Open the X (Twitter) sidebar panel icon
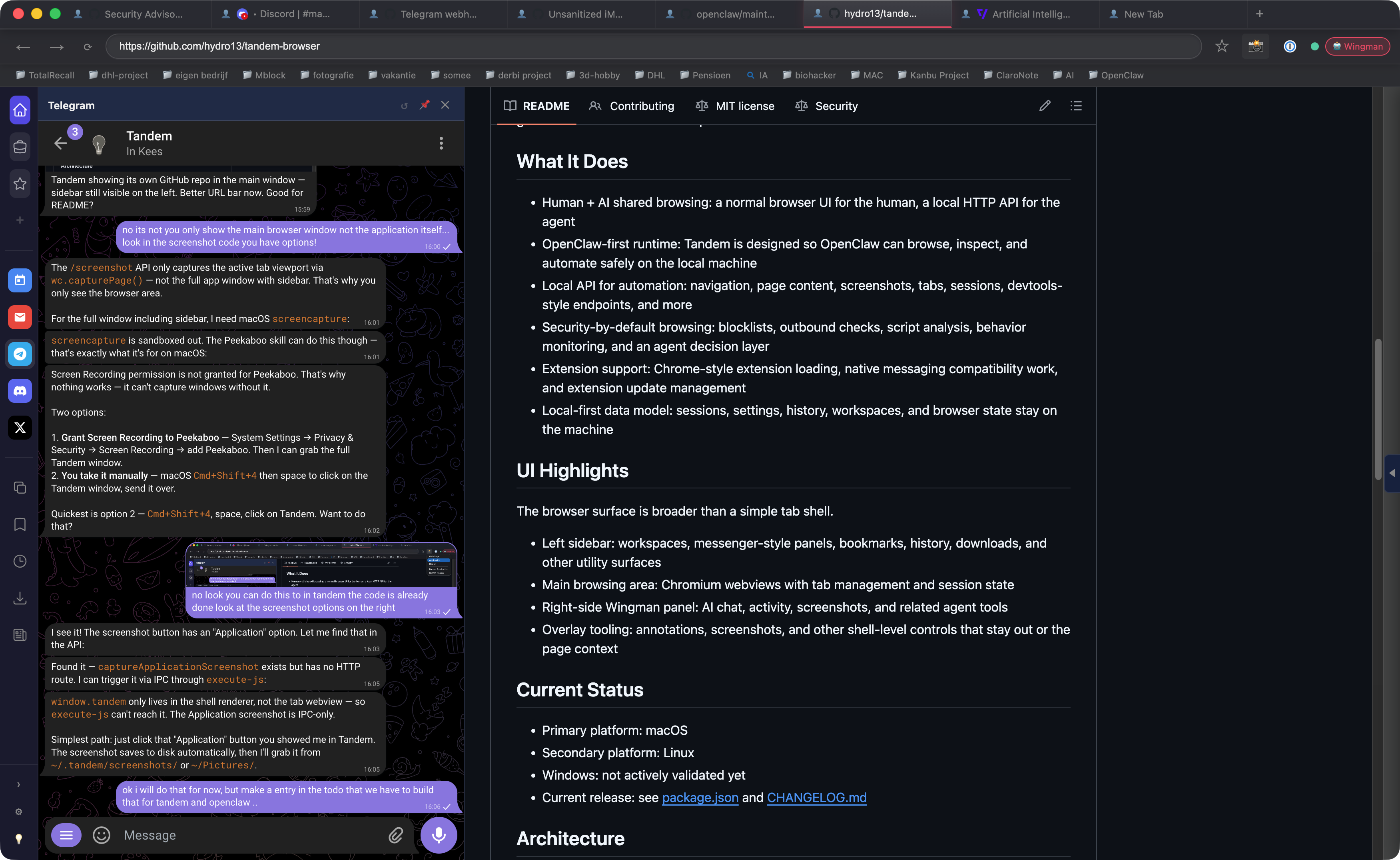Image resolution: width=1400 pixels, height=860 pixels. 20,427
